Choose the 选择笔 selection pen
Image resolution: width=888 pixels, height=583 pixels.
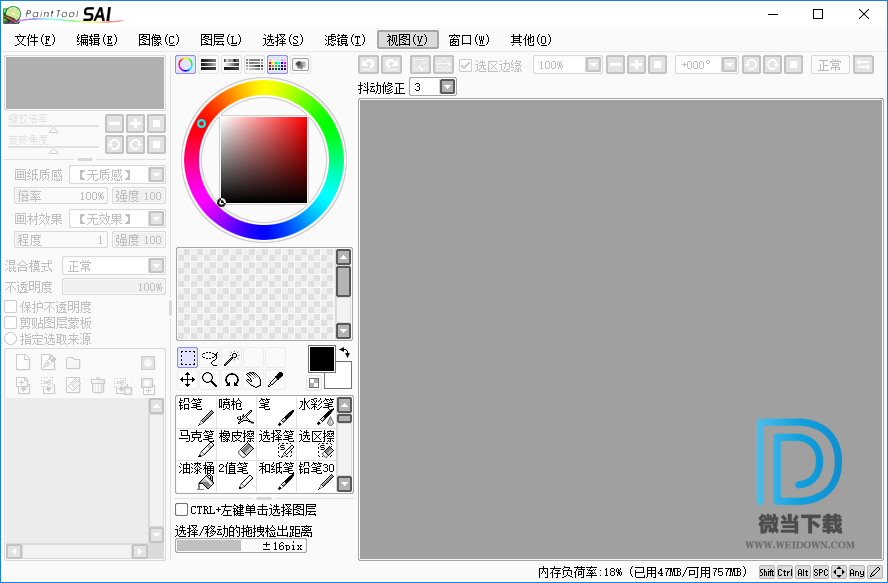click(276, 444)
